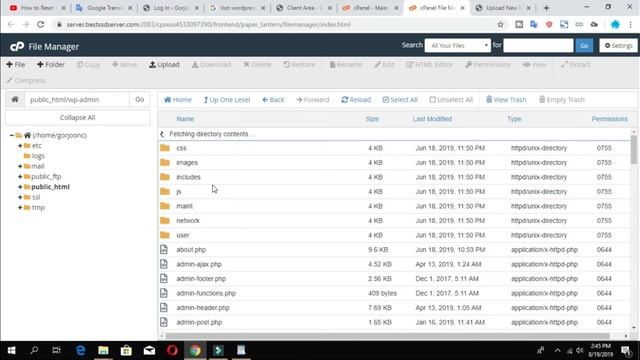Expand the mail folder in tree
This screenshot has width=640, height=360.
(x=20, y=167)
